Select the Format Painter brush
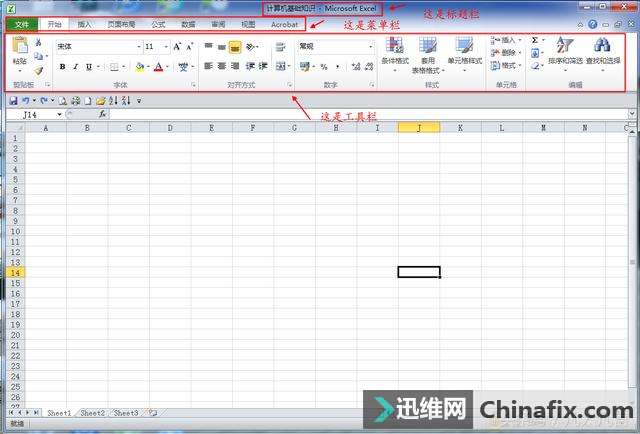This screenshot has height=434, width=640. pyautogui.click(x=38, y=70)
